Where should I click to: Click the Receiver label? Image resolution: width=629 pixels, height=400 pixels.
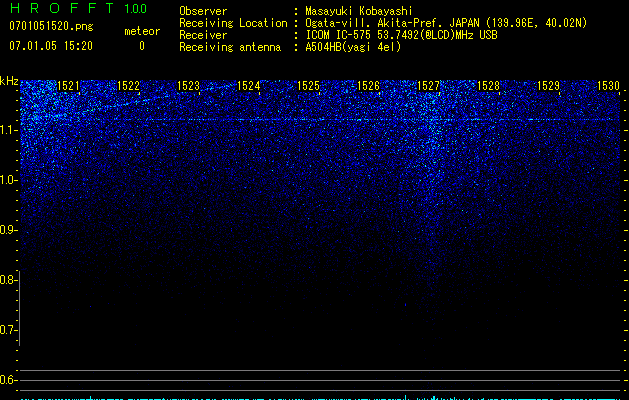(x=203, y=35)
